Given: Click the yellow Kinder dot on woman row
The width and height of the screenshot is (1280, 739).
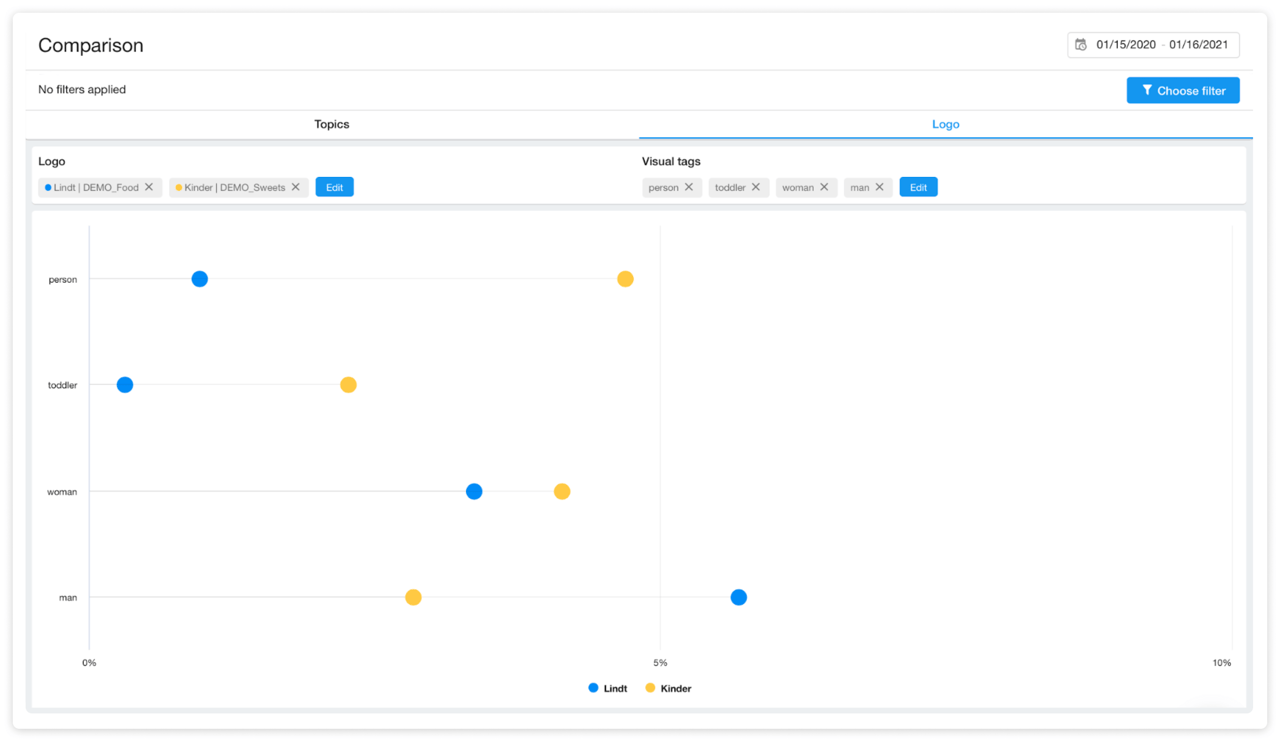Looking at the screenshot, I should coord(562,491).
